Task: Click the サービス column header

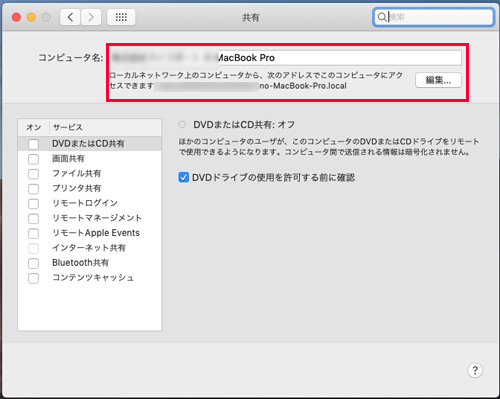Action: (x=105, y=127)
